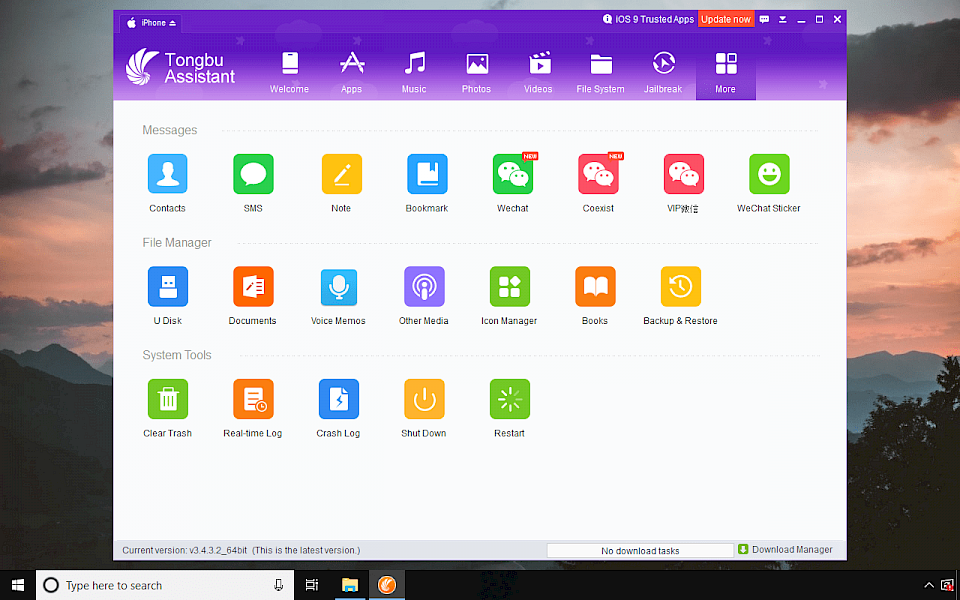The width and height of the screenshot is (960, 600).
Task: Open the Books manager
Action: [x=595, y=287]
